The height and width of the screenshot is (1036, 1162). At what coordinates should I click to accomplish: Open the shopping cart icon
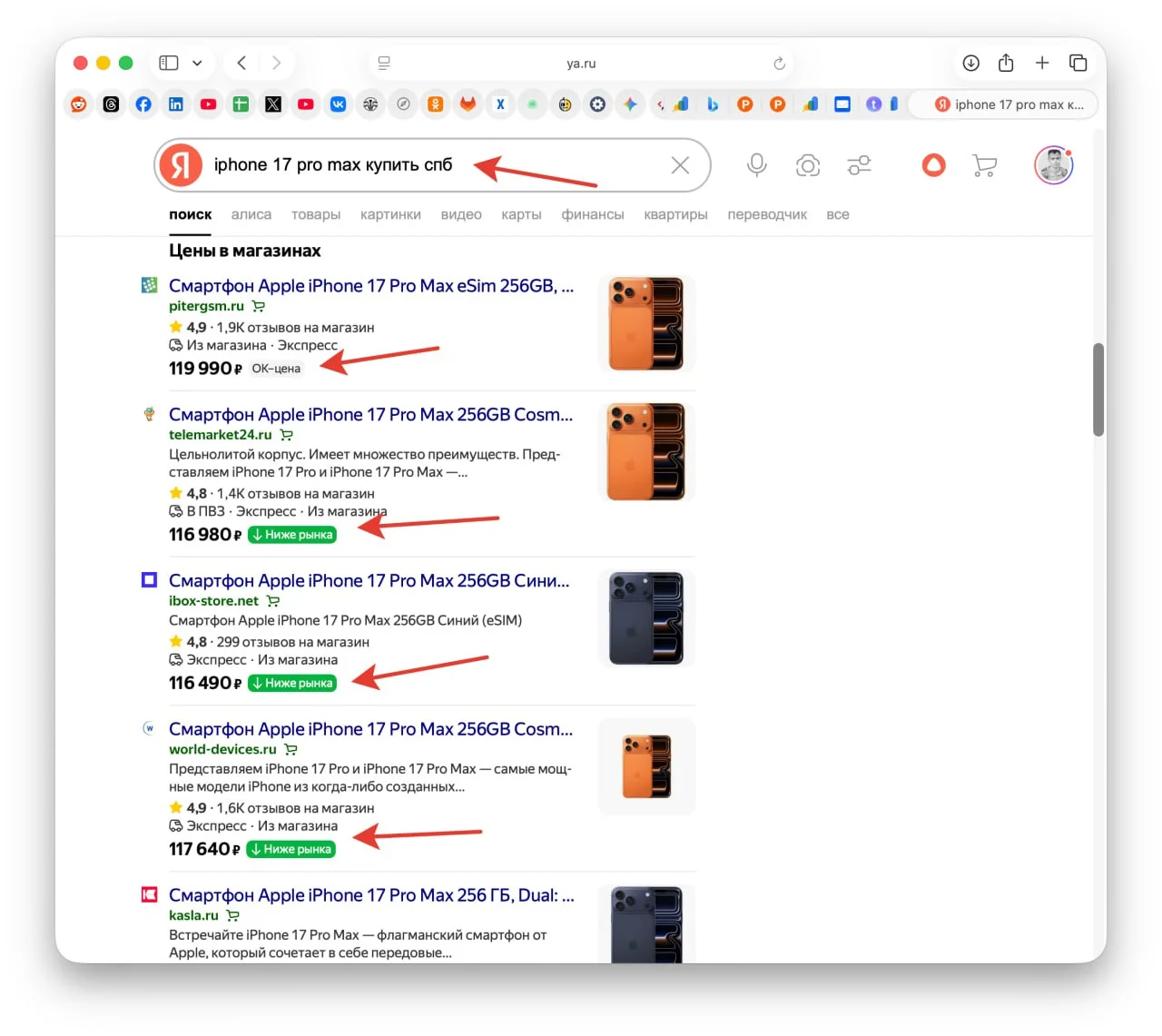tap(984, 165)
